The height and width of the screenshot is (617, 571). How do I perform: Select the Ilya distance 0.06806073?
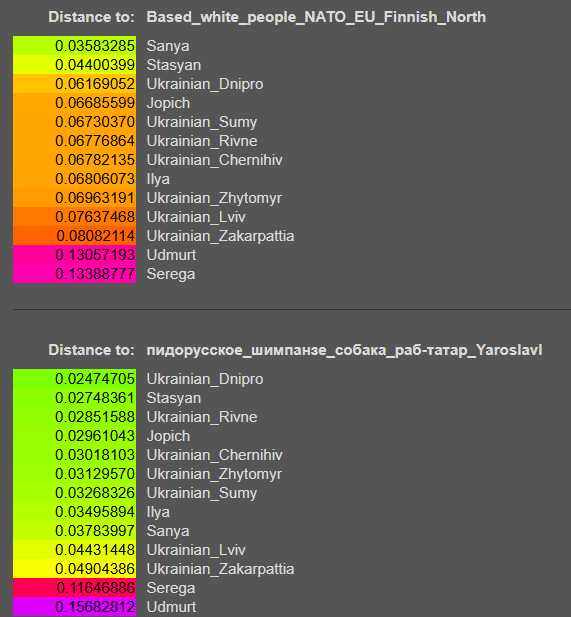pyautogui.click(x=74, y=179)
